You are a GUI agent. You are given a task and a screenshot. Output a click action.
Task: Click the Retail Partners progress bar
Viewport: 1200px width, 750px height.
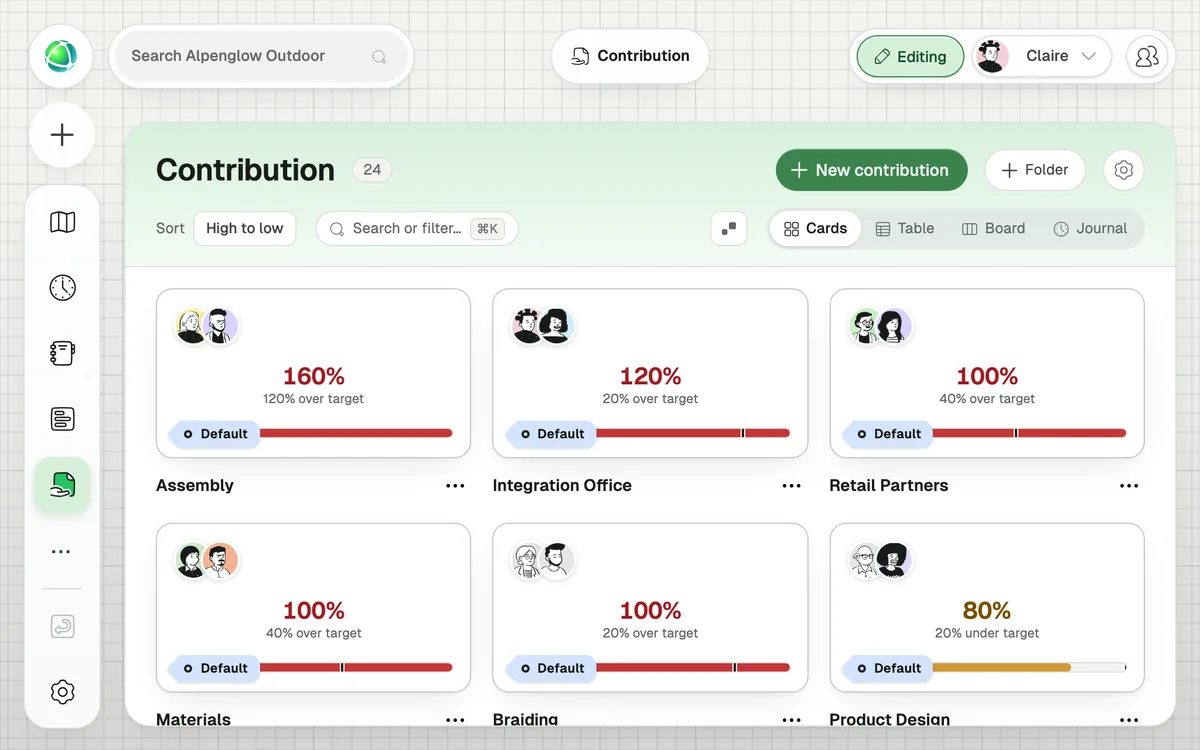point(1030,433)
